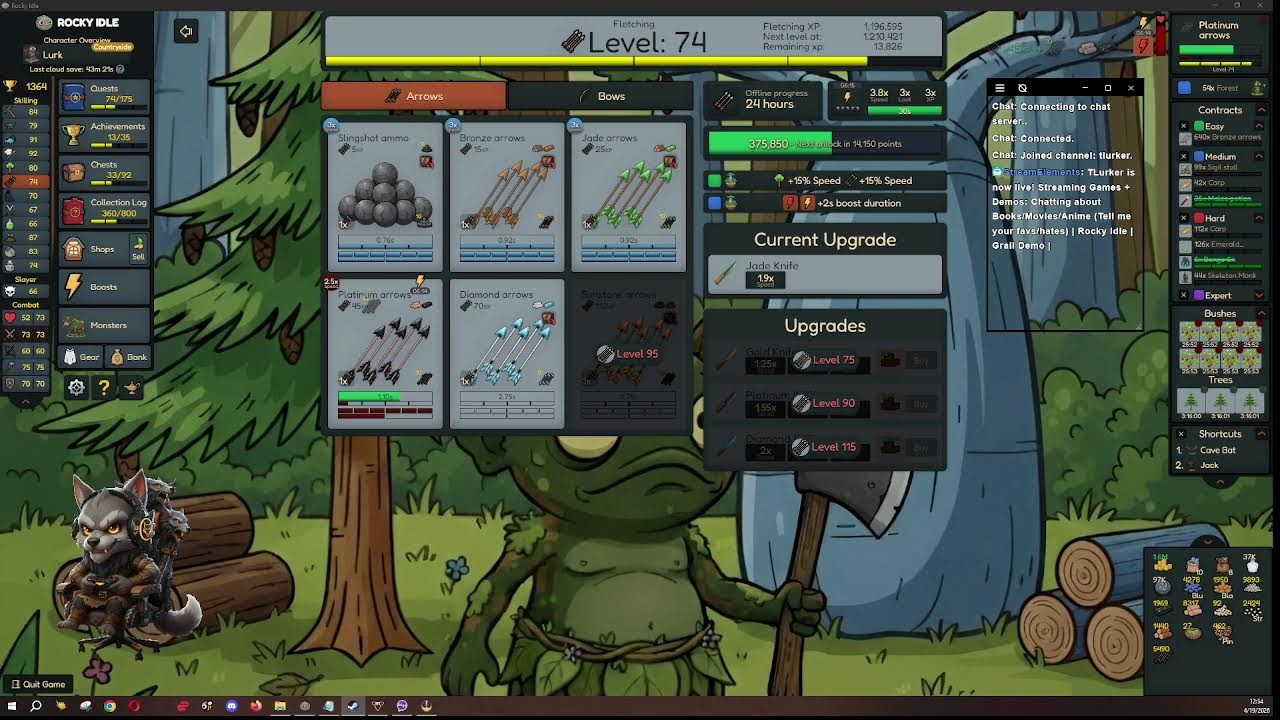
Task: Click the genie lamp icon
Action: tap(131, 387)
